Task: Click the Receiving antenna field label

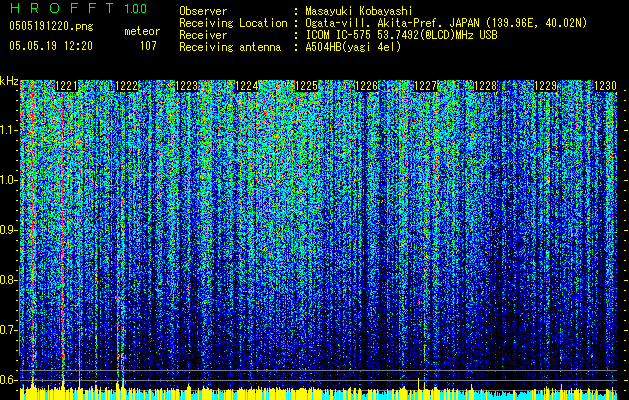Action: [x=230, y=47]
